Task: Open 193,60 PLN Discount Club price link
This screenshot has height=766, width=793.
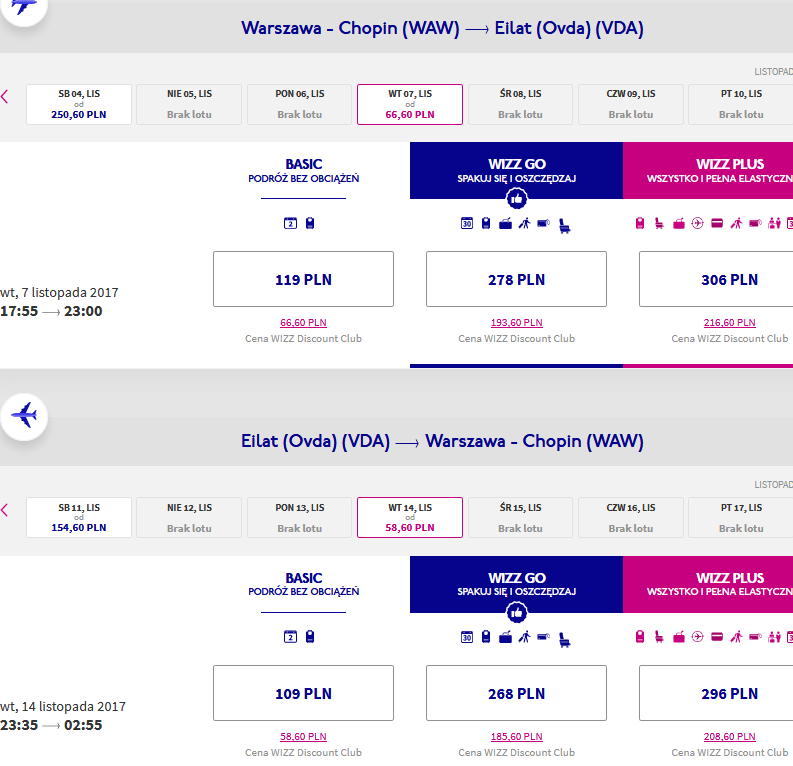Action: click(x=516, y=323)
